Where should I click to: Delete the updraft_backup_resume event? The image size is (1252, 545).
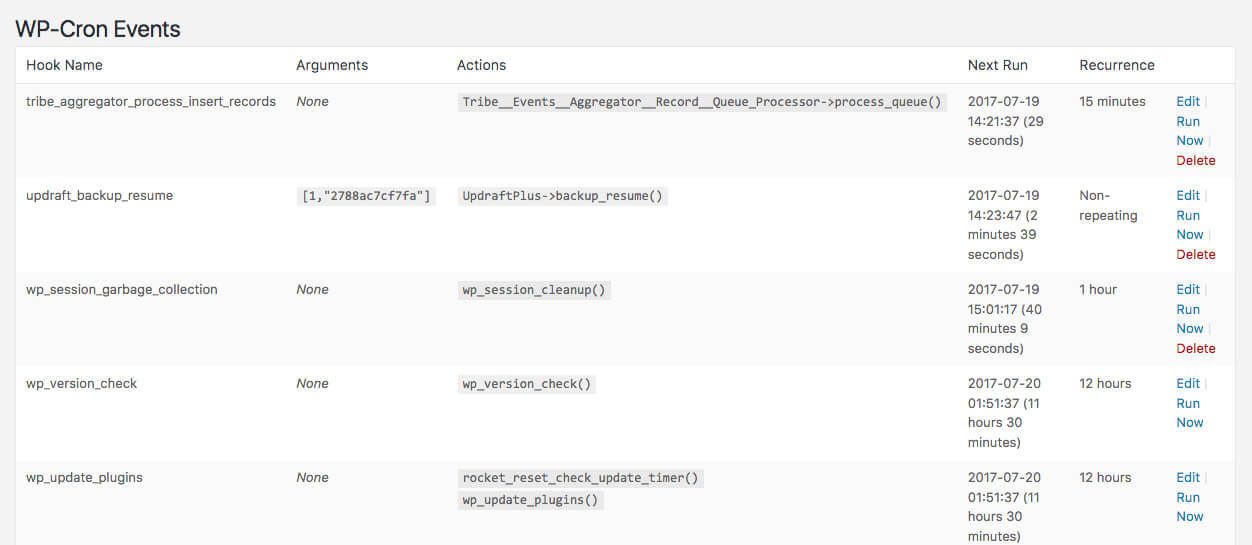click(x=1195, y=254)
